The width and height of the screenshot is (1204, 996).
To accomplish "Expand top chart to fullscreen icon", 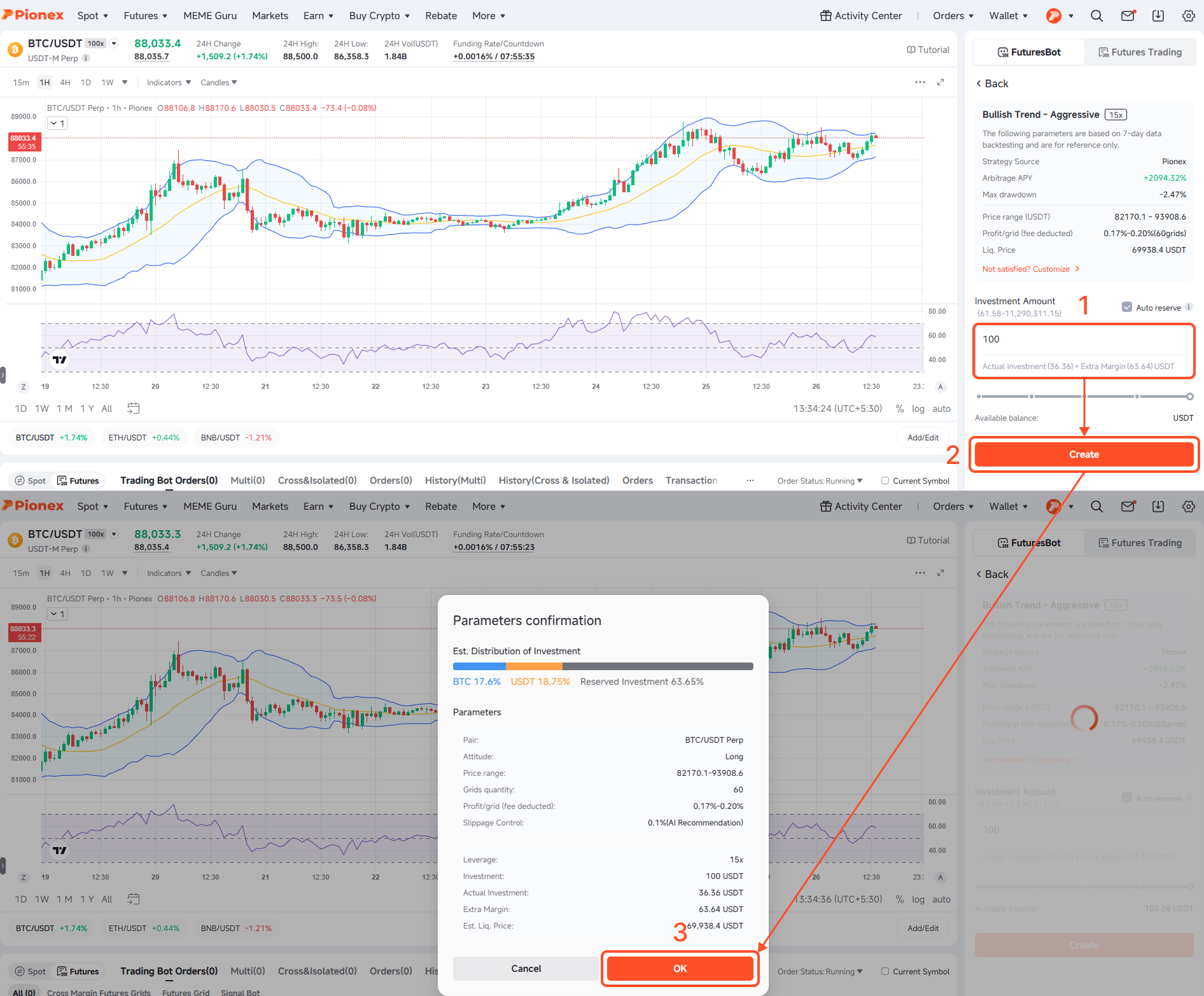I will pyautogui.click(x=941, y=82).
